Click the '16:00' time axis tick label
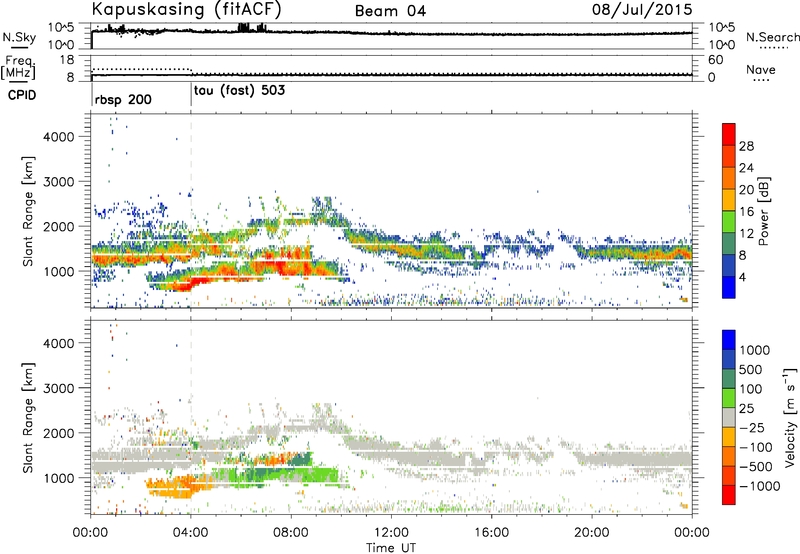This screenshot has height=554, width=800. tap(491, 533)
